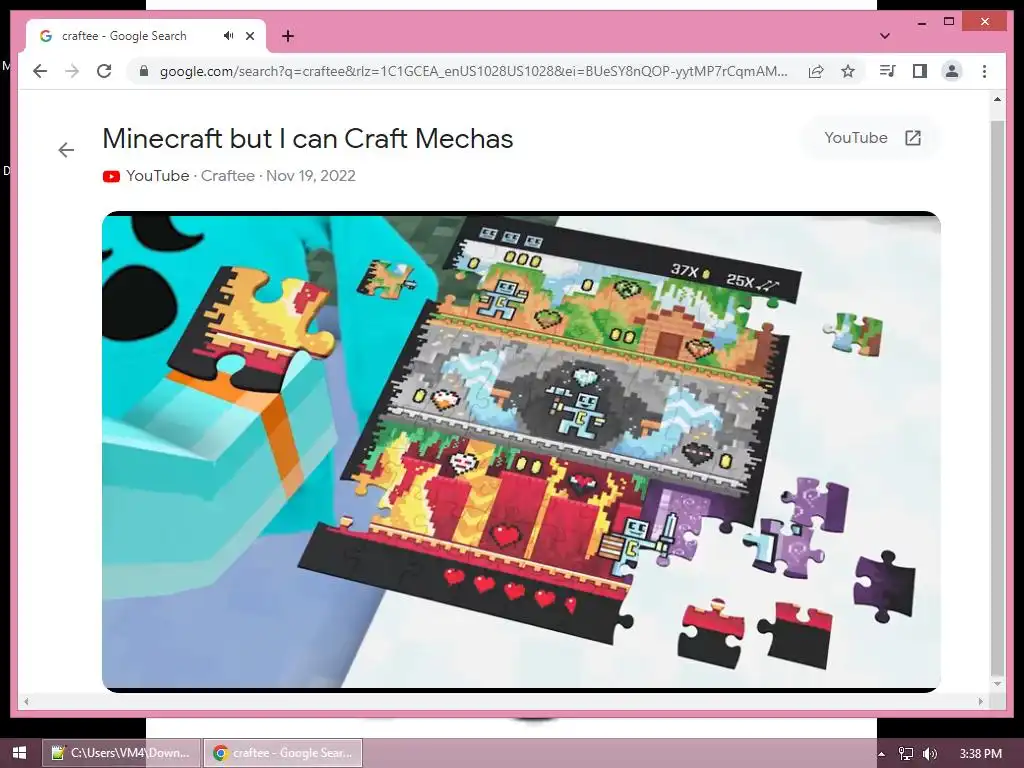Go back using Chrome's back arrow
Screen dimensions: 1024x768
tap(40, 71)
